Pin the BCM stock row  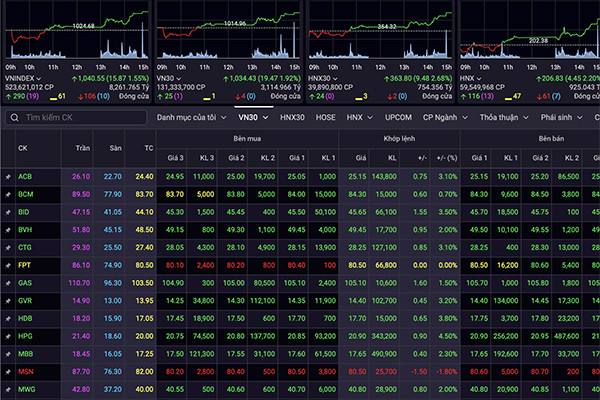point(7,194)
